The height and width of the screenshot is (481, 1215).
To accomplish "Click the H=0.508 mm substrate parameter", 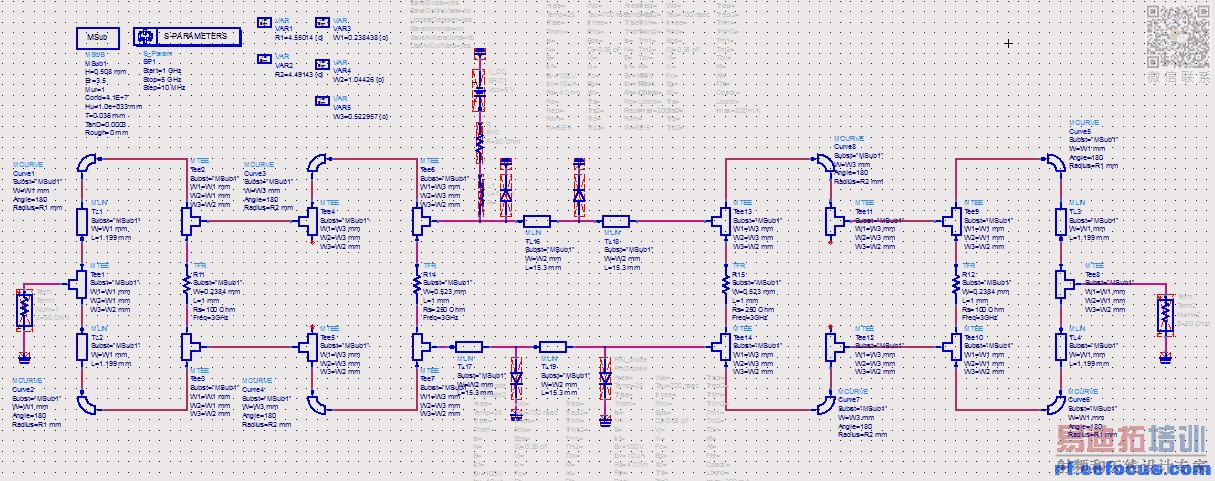I will point(105,72).
